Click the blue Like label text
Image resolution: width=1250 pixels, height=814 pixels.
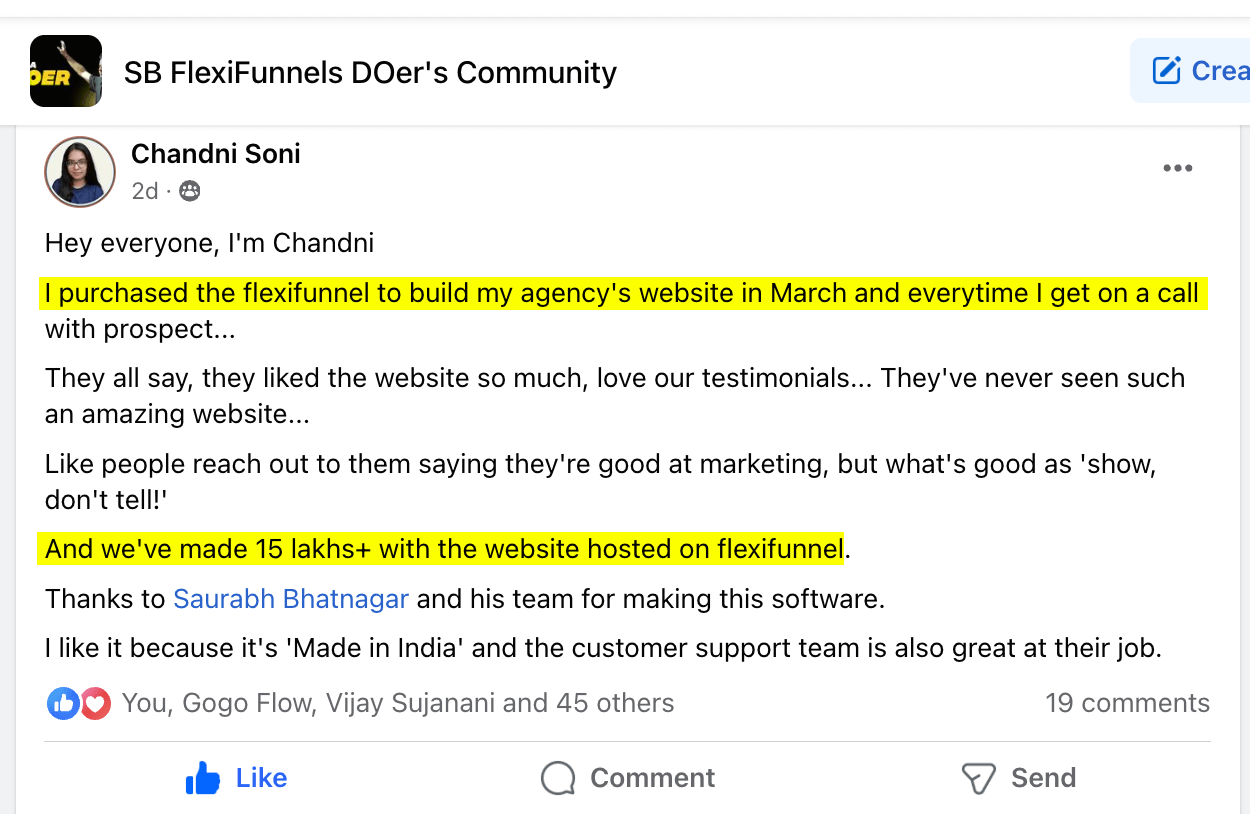coord(261,778)
